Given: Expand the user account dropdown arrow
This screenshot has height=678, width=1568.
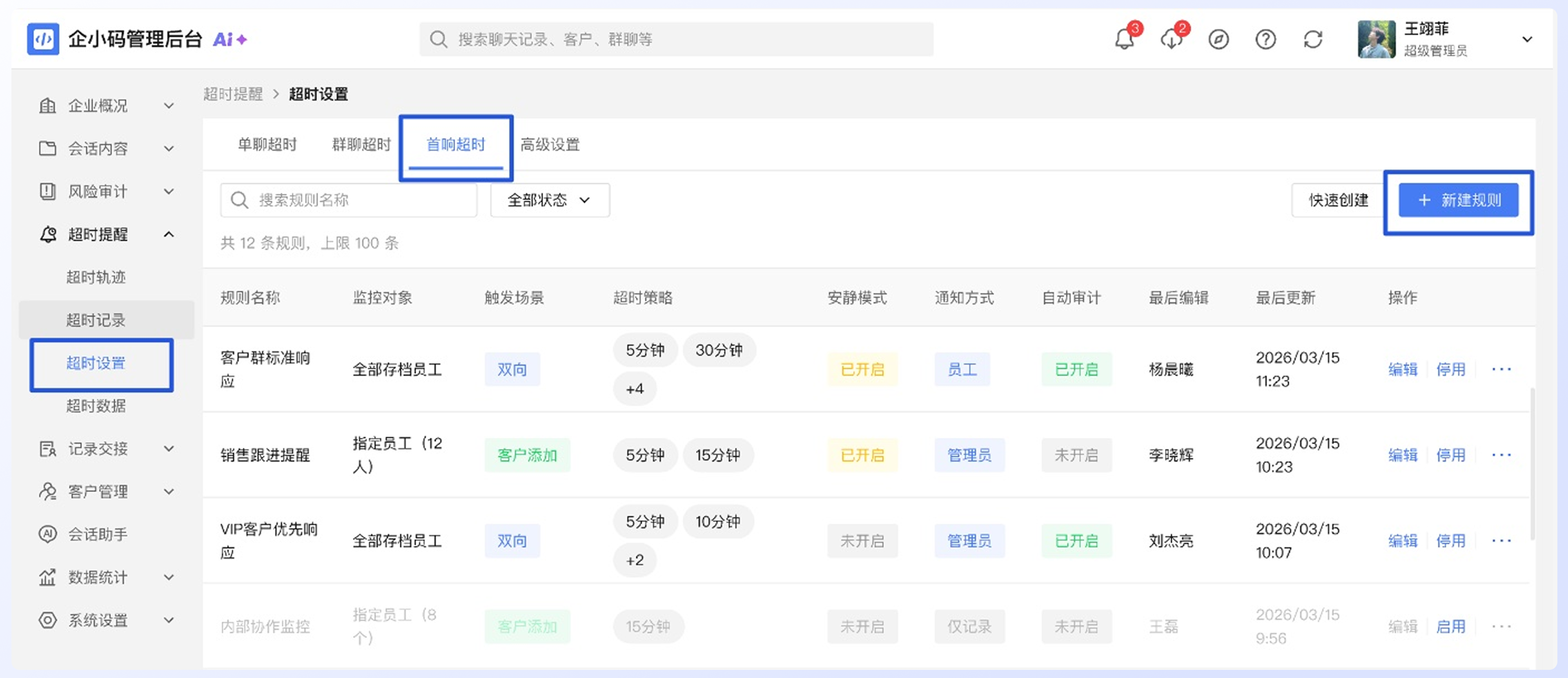Looking at the screenshot, I should pyautogui.click(x=1527, y=40).
